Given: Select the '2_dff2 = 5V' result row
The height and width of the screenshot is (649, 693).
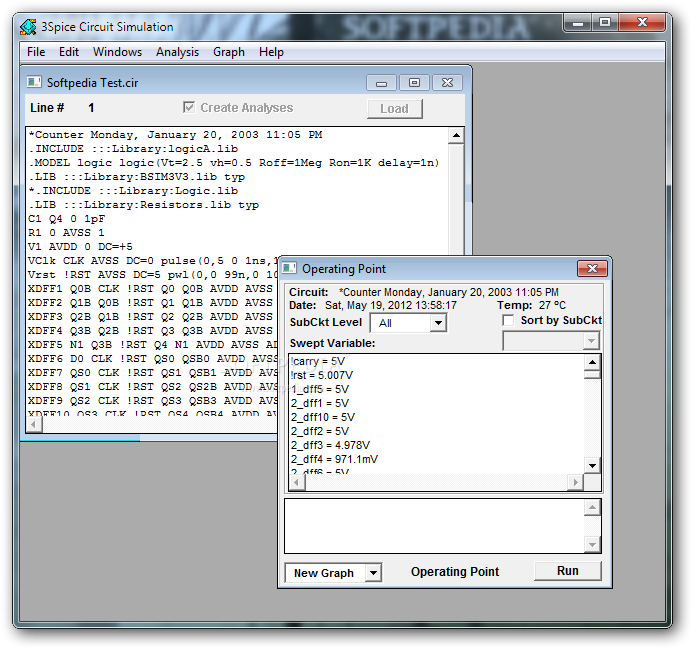Looking at the screenshot, I should (x=320, y=431).
